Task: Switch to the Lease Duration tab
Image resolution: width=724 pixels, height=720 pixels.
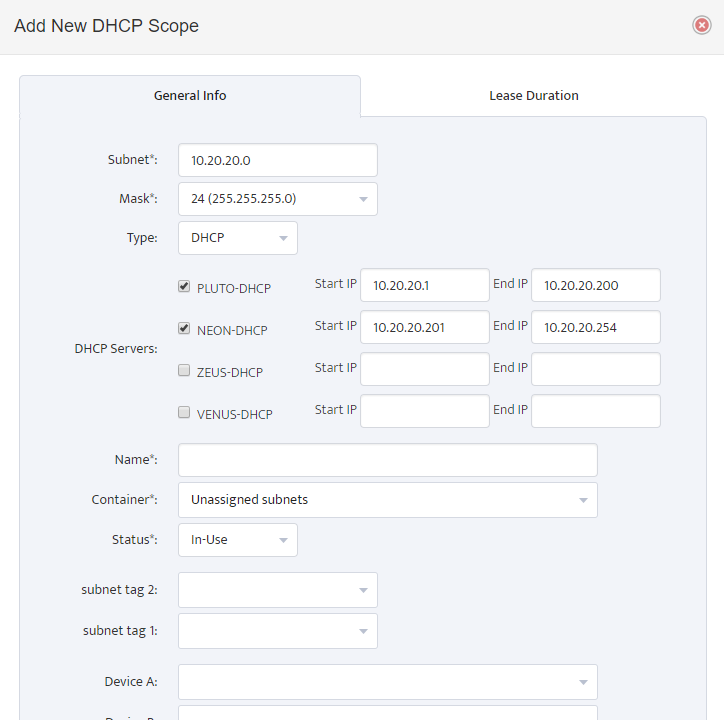Action: (x=534, y=96)
